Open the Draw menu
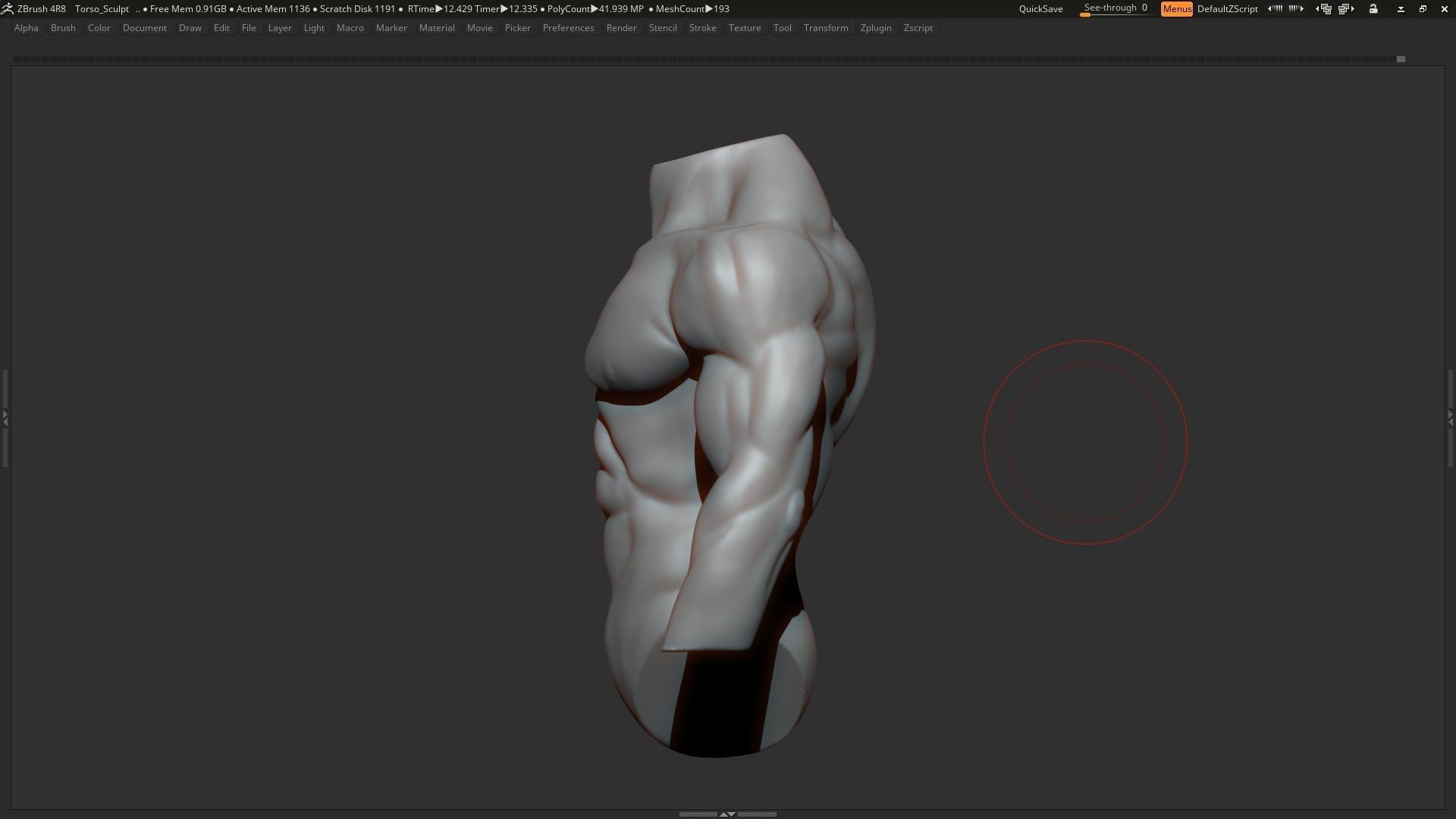This screenshot has width=1456, height=819. (x=190, y=28)
